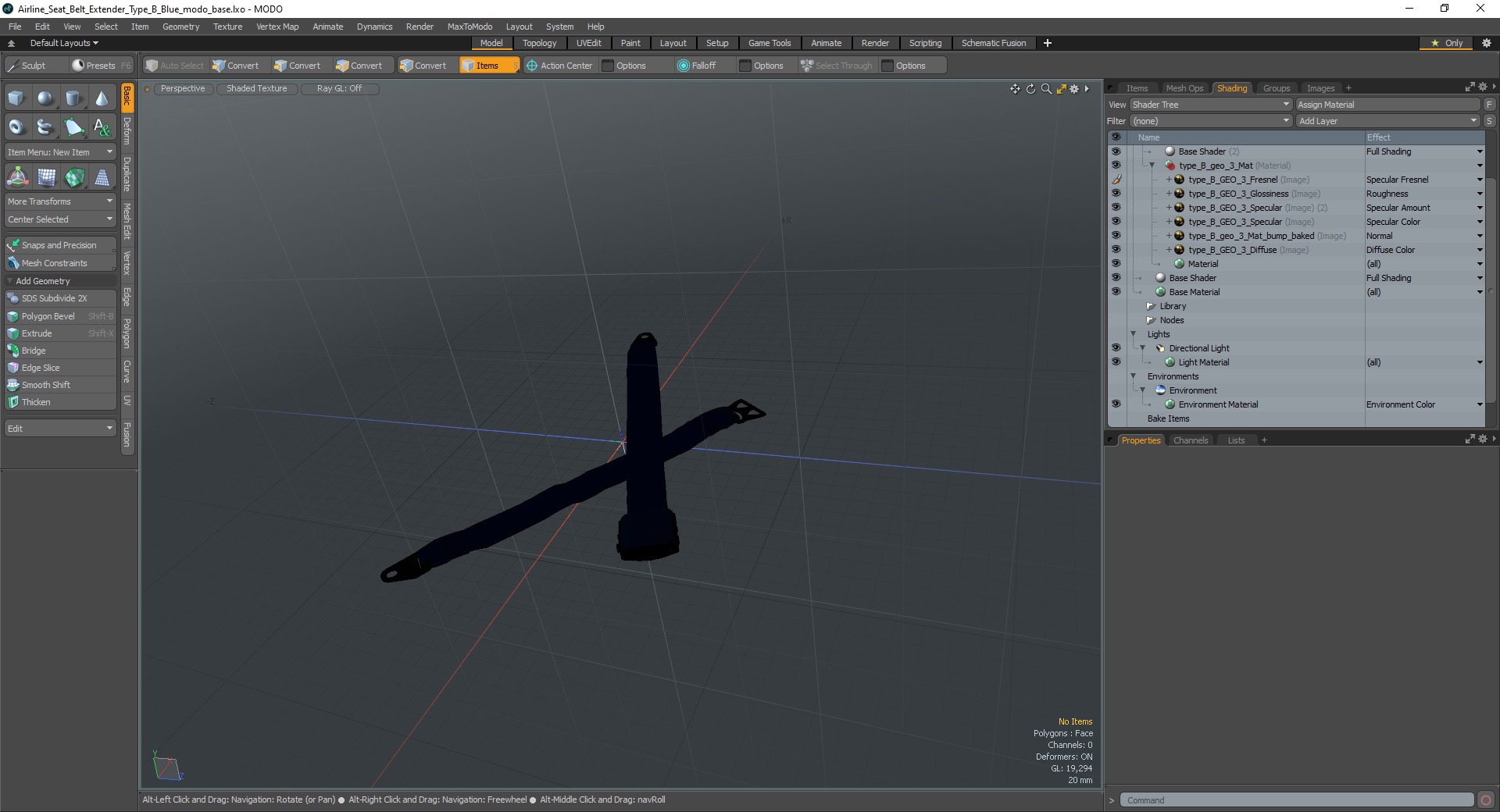Screen dimensions: 1500x812
Task: Select the Cone primitive tool
Action: [x=102, y=98]
